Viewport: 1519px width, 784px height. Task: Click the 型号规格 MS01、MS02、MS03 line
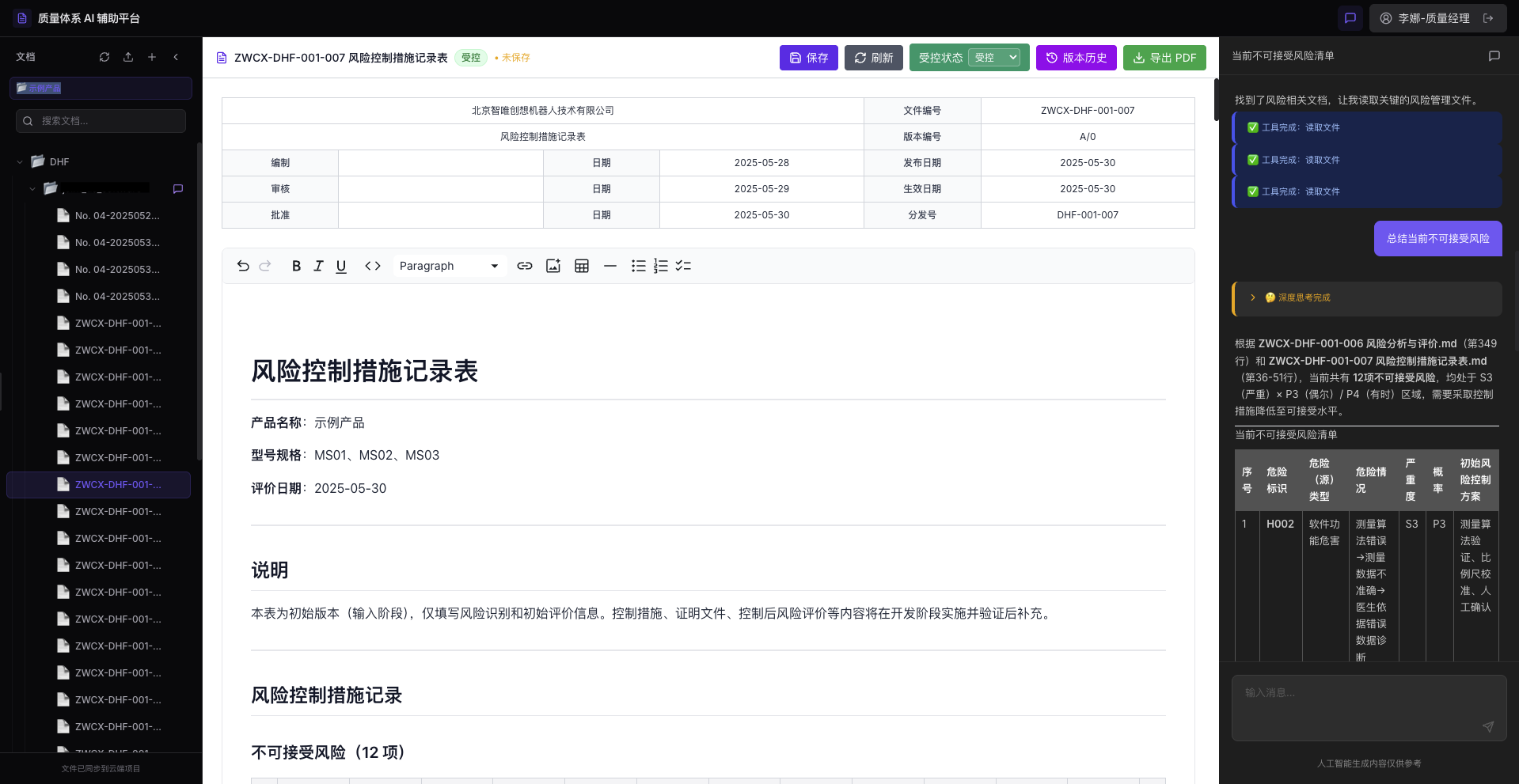345,456
